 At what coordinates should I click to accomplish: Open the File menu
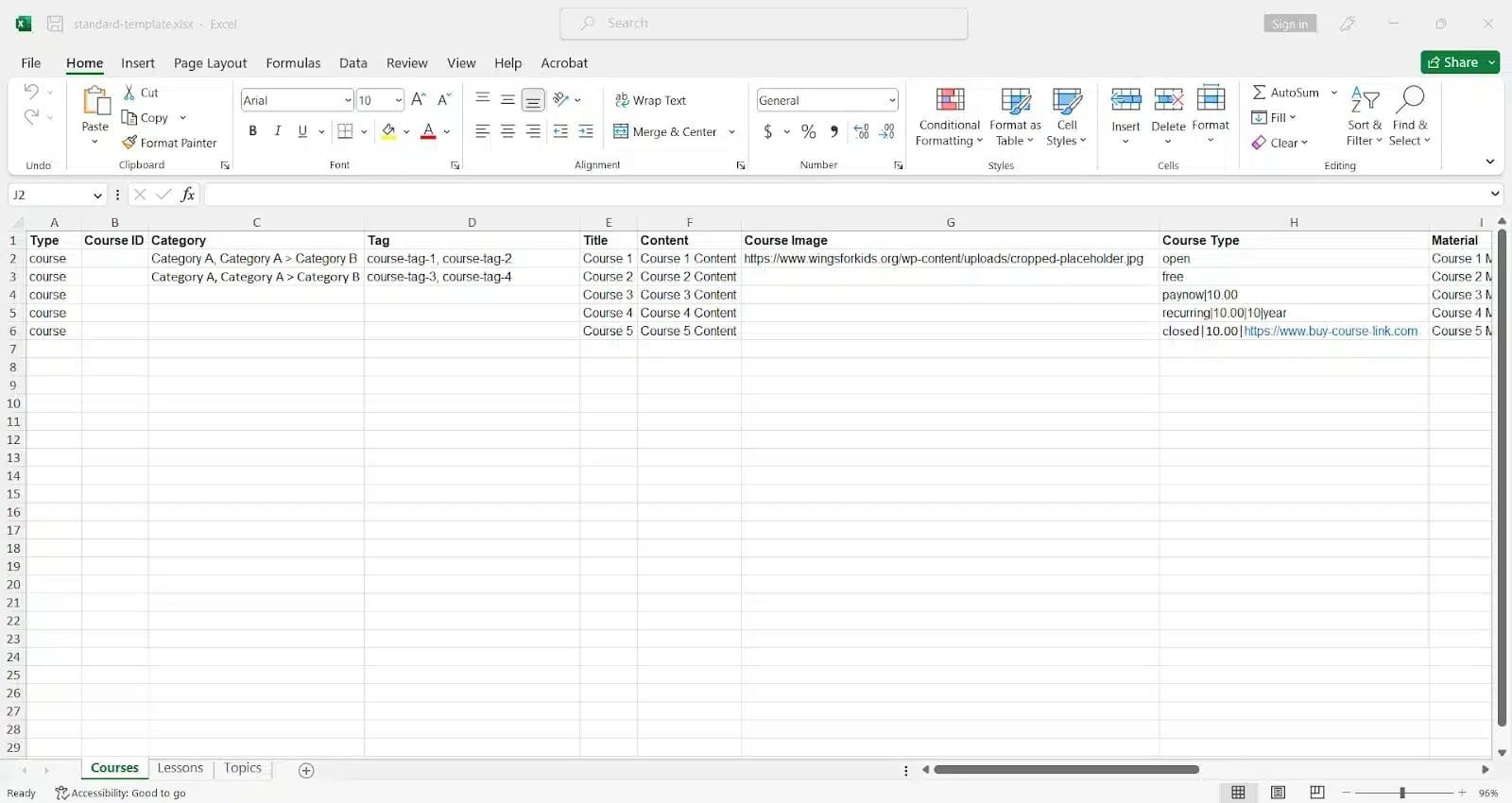[31, 62]
